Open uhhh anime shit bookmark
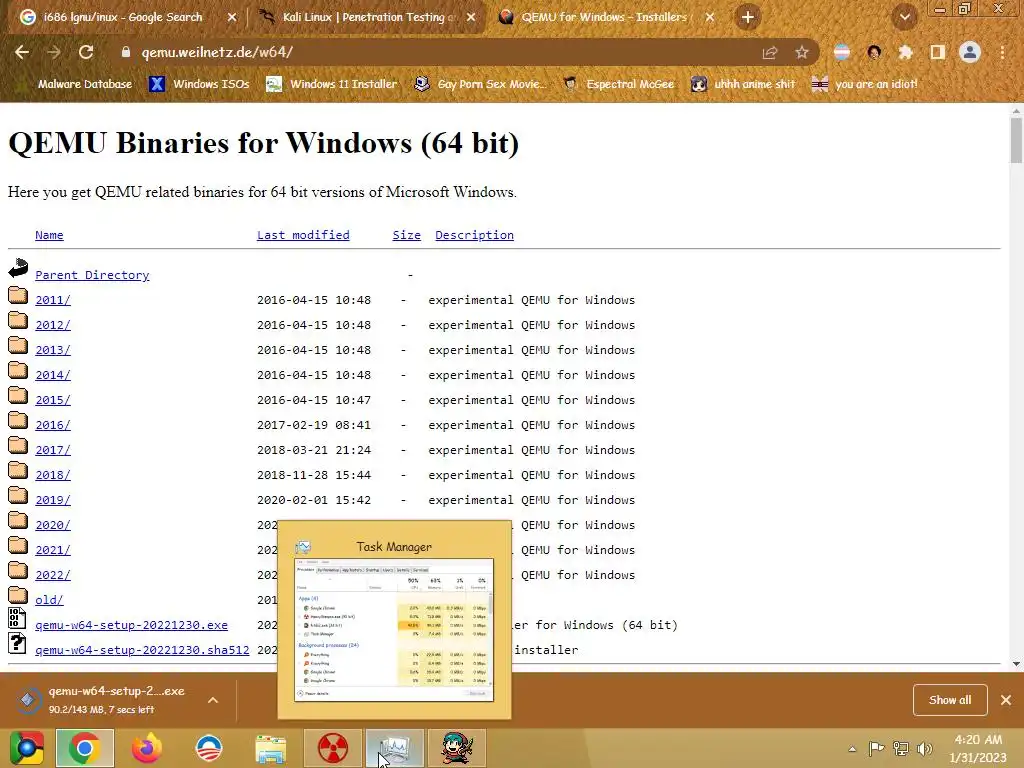Viewport: 1024px width, 768px height. (743, 84)
